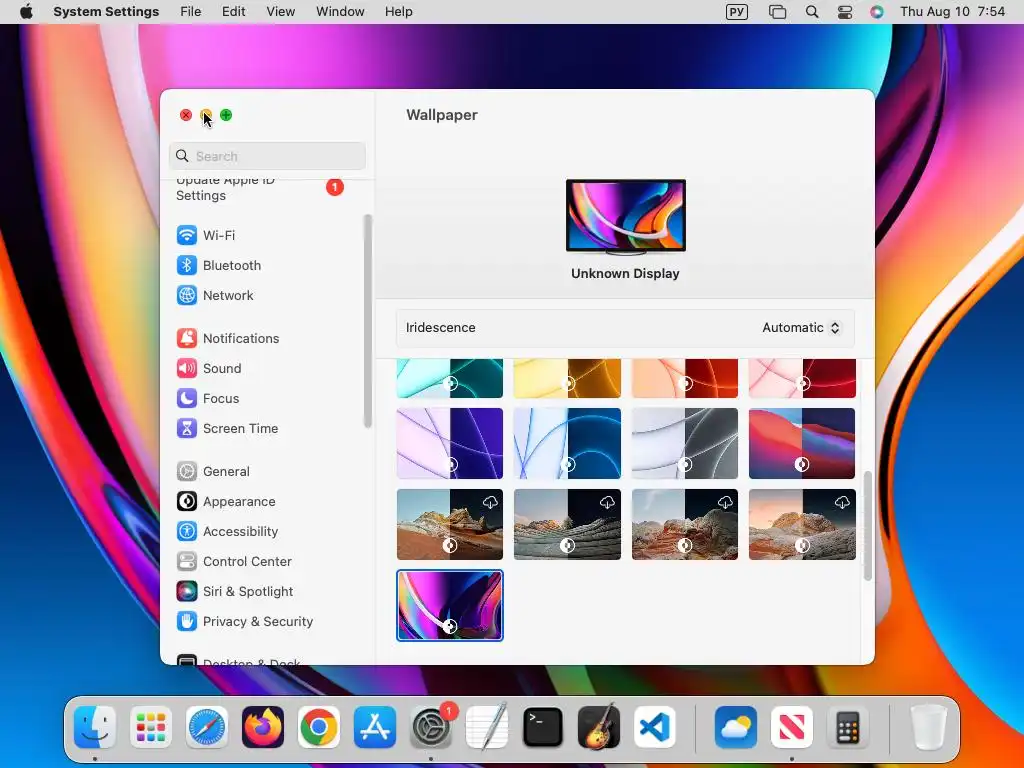1024x768 pixels.
Task: Open Control Center from menu bar
Action: coord(845,12)
